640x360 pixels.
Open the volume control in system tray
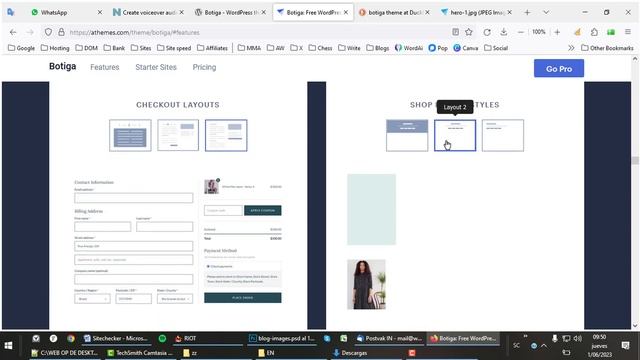[577, 338]
